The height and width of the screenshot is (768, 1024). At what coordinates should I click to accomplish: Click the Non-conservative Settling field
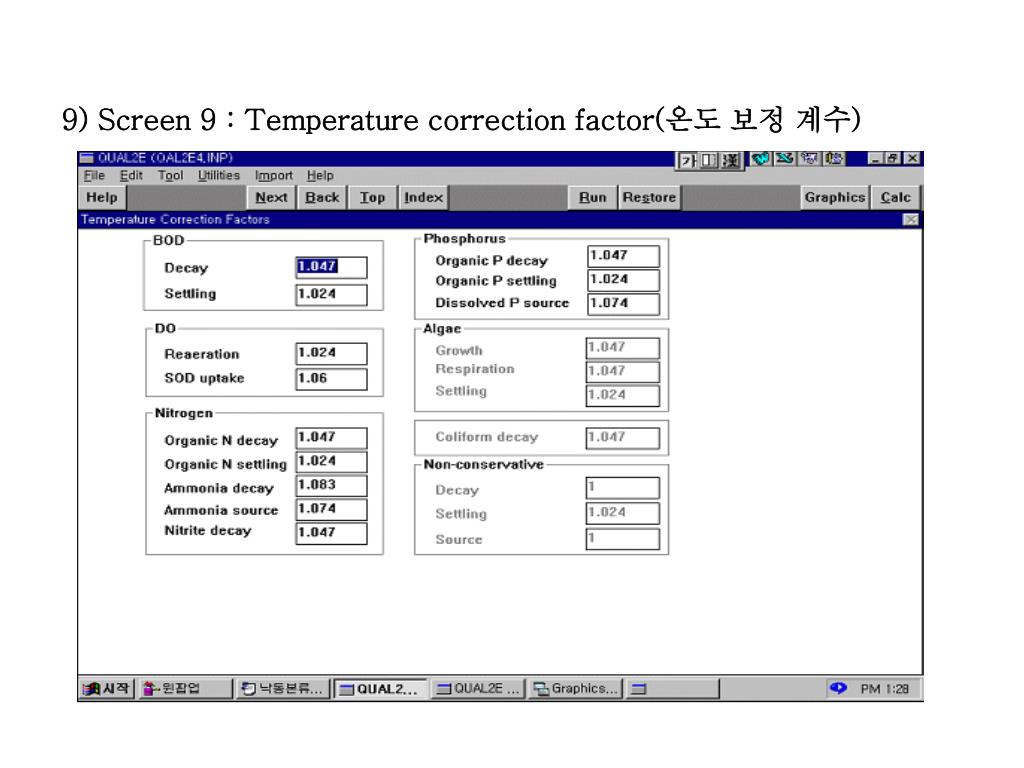pyautogui.click(x=622, y=513)
